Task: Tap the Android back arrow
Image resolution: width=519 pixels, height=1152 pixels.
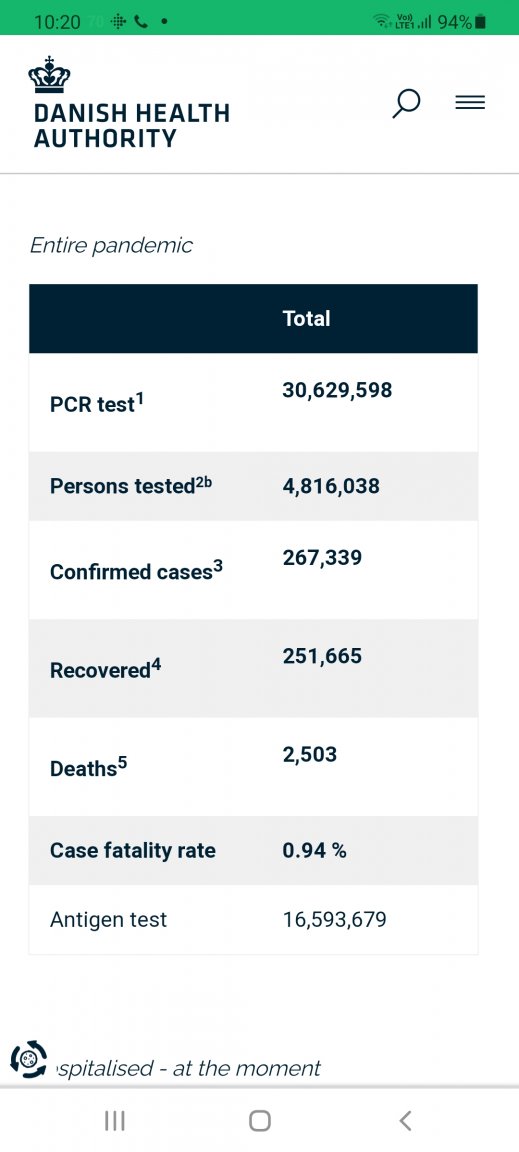Action: [405, 1120]
